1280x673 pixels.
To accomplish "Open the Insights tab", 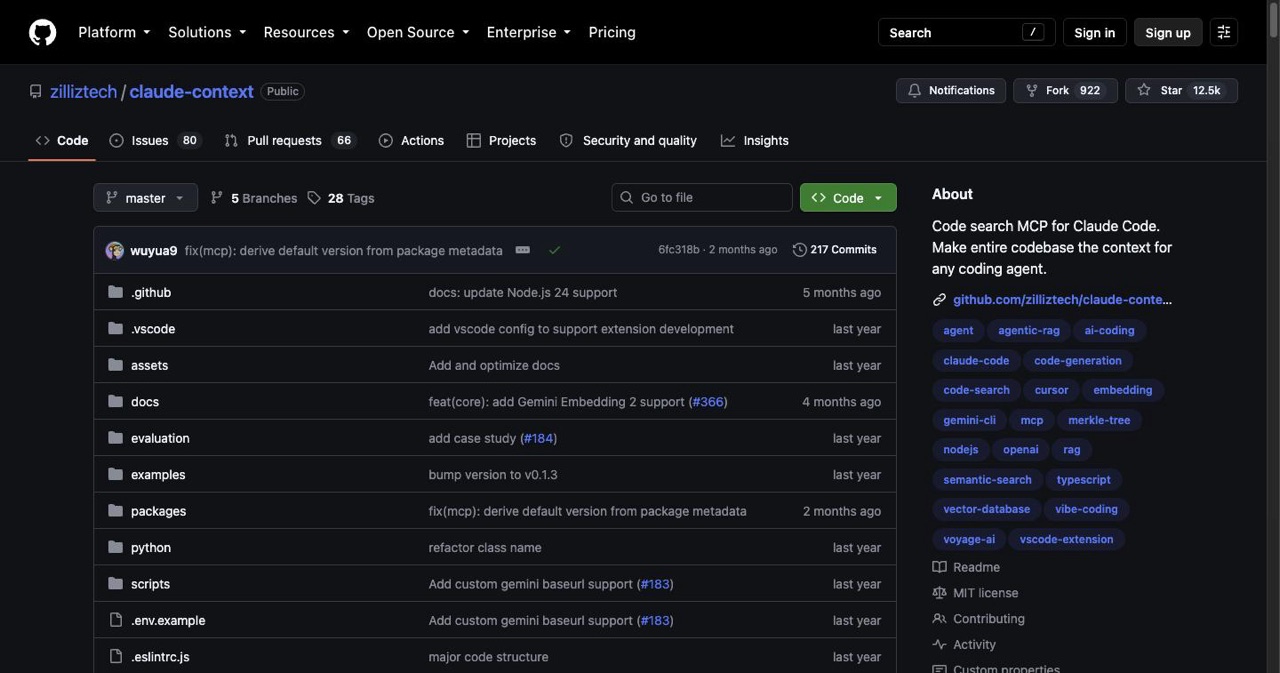I will click(x=755, y=141).
